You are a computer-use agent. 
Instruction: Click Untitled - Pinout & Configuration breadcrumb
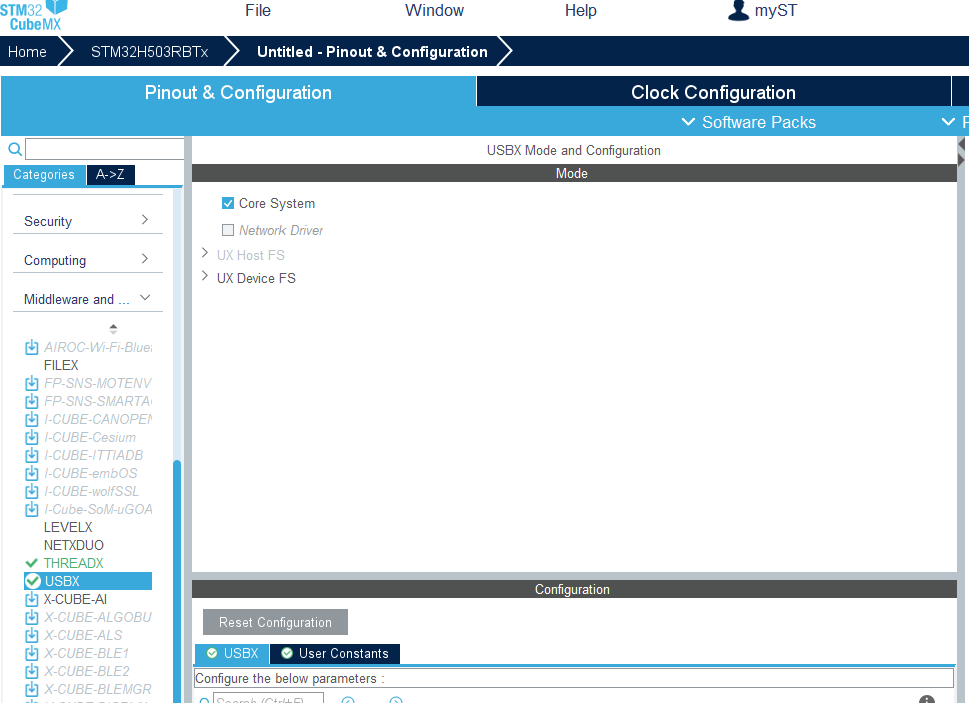372,52
